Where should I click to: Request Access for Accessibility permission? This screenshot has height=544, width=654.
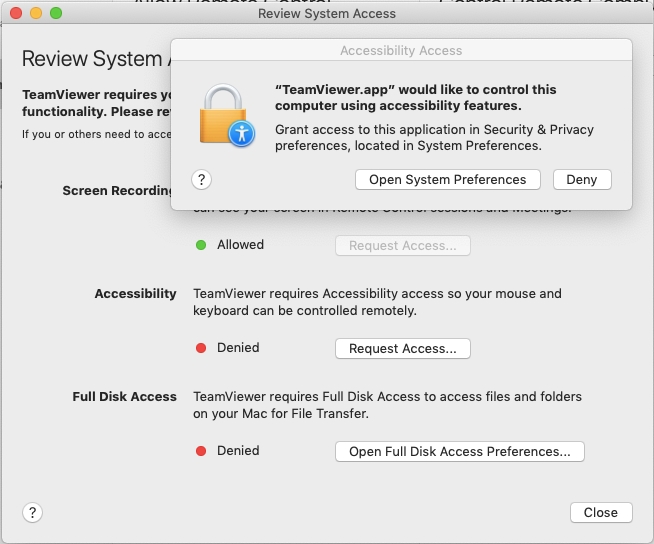pos(402,349)
